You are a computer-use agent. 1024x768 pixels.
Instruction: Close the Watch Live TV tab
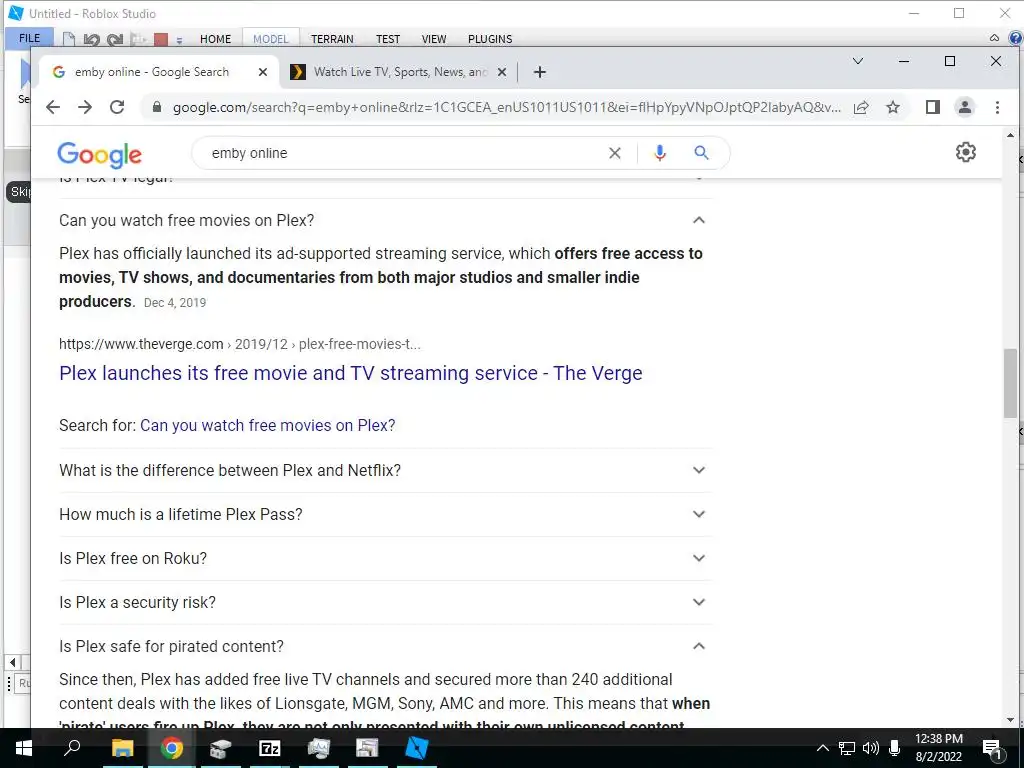point(502,72)
